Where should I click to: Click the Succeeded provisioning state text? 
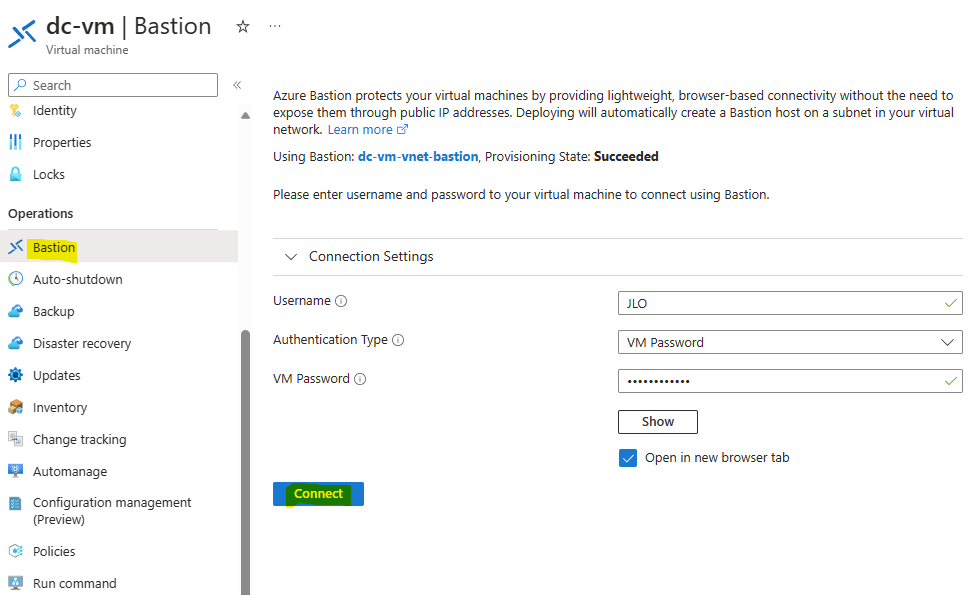(x=626, y=156)
